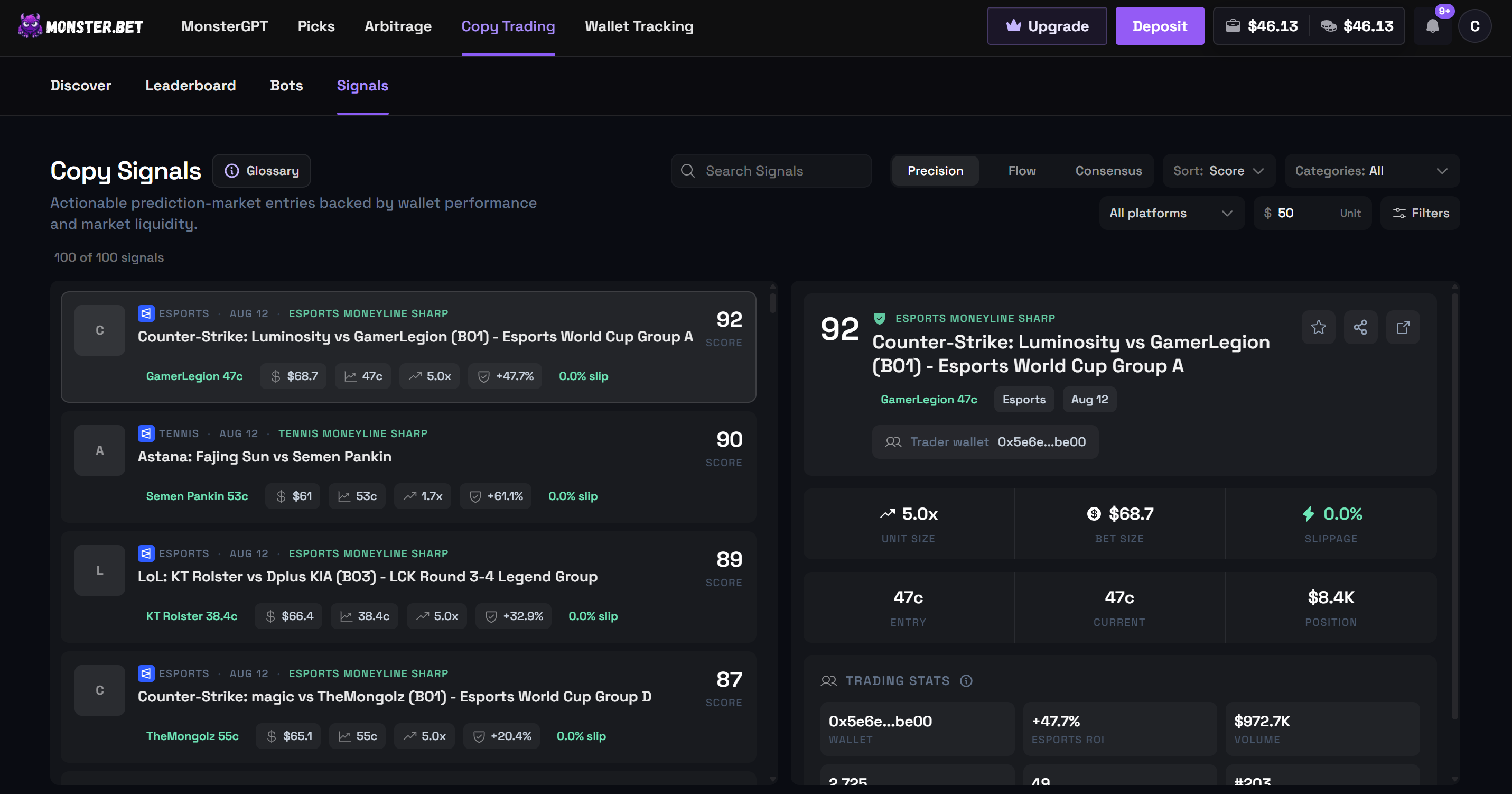
Task: Click the +47.7% ROI chip in the Luminosity row
Action: [x=506, y=376]
